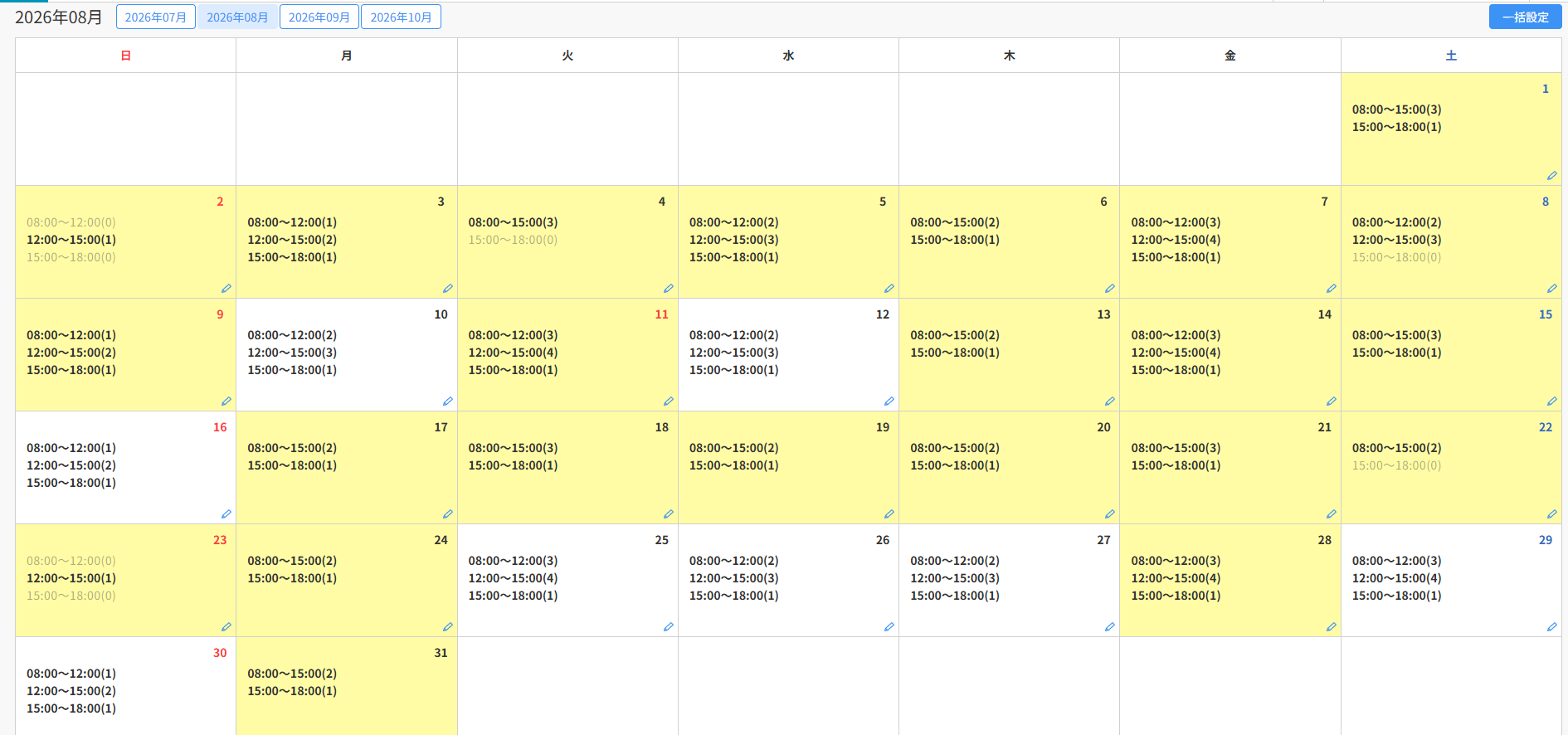Edit August 29 with its pencil icon
1568x735 pixels.
point(1551,627)
